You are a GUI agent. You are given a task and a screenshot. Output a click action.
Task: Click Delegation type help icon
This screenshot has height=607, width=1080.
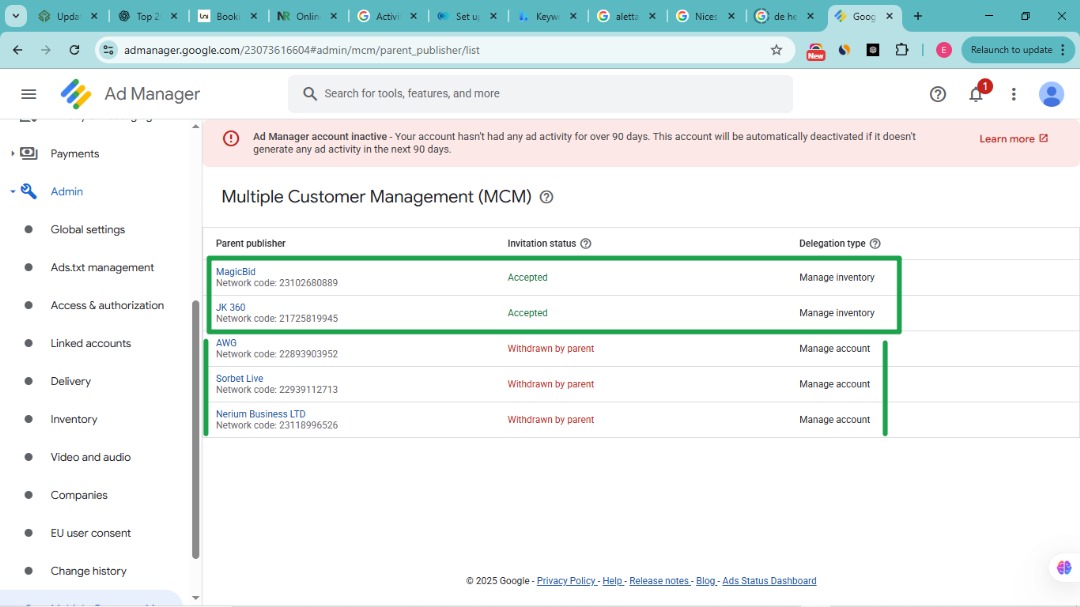pos(875,244)
